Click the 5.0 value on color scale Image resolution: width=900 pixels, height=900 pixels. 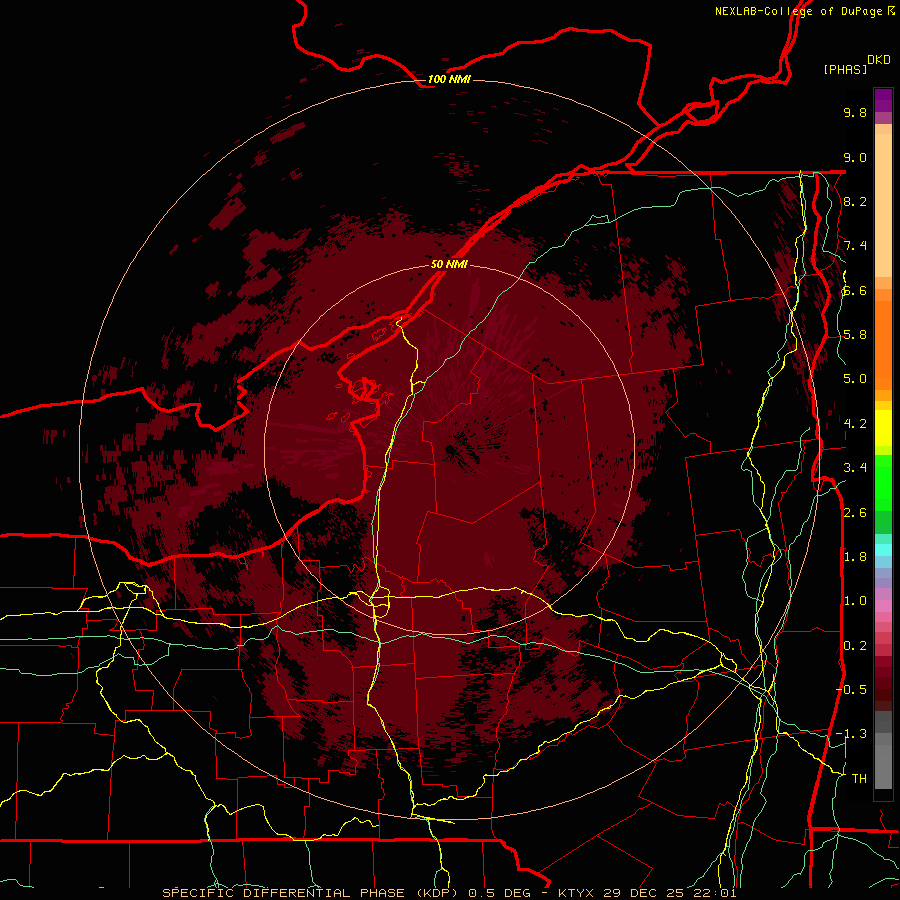(x=855, y=379)
